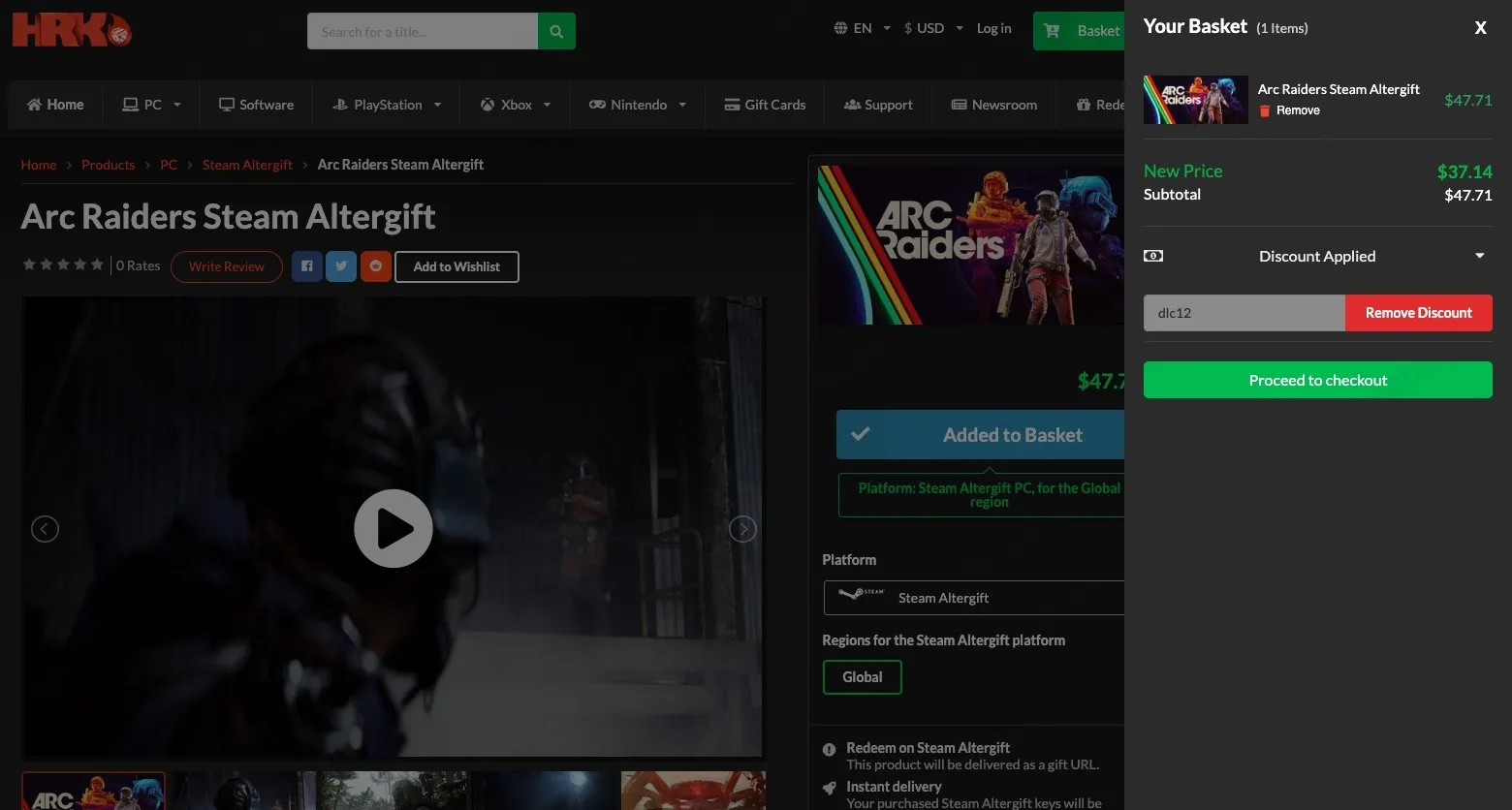The image size is (1512, 810).
Task: Go to the Newsroom menu item
Action: click(993, 105)
